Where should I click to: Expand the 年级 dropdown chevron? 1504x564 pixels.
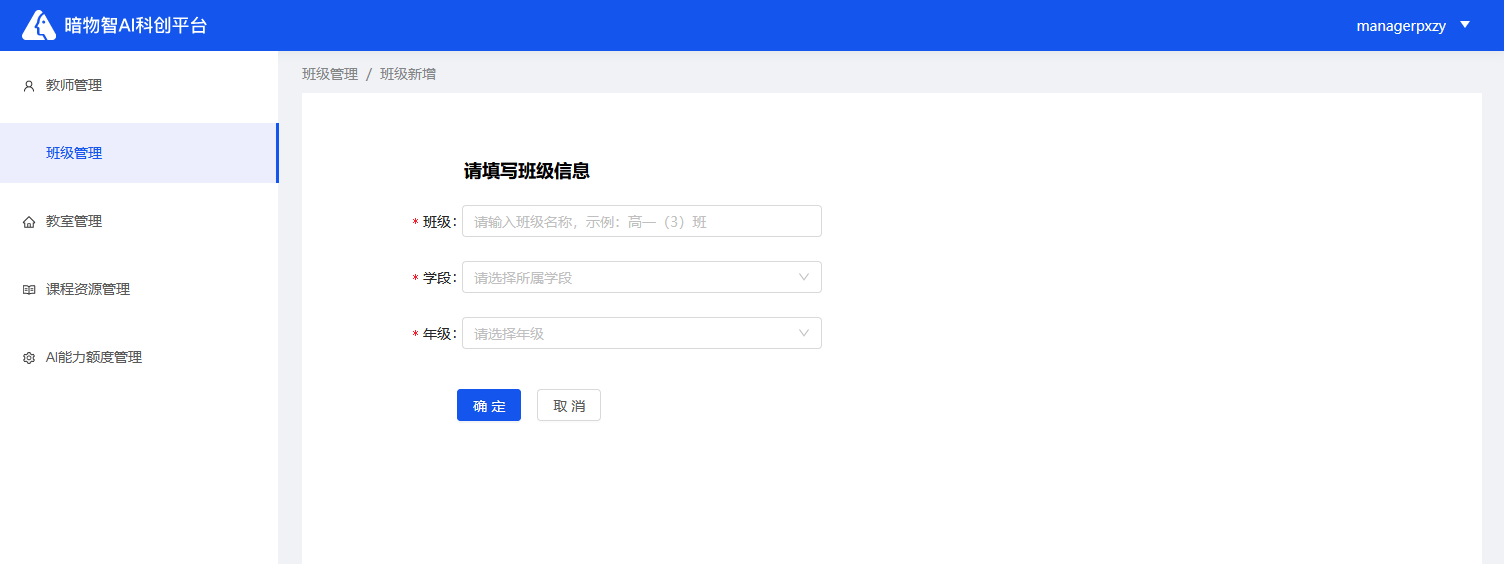(804, 333)
